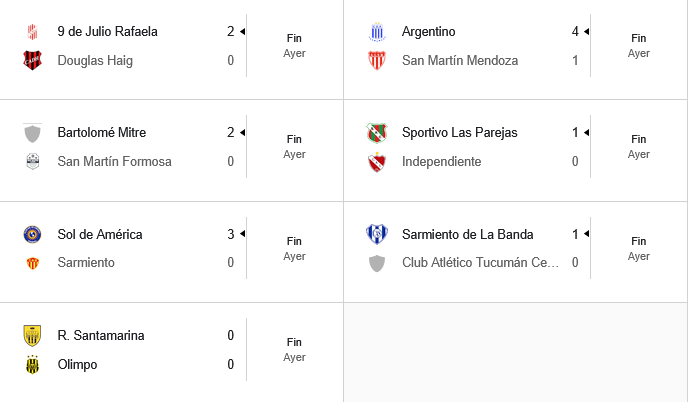690x402 pixels.
Task: Click the 9 de Julio Rafaela crest
Action: coord(32,32)
